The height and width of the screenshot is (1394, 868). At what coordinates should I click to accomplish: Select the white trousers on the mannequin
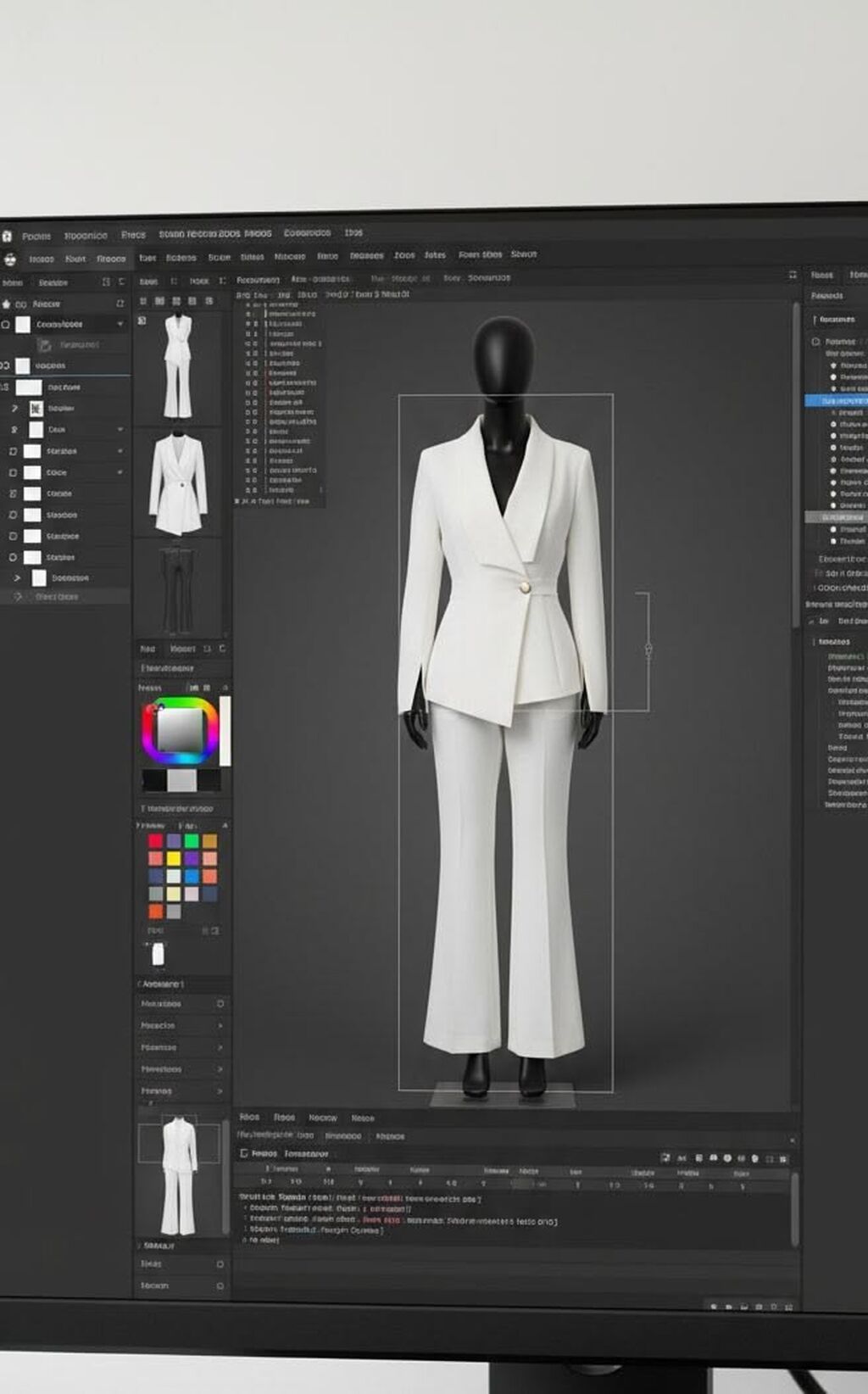[505, 882]
